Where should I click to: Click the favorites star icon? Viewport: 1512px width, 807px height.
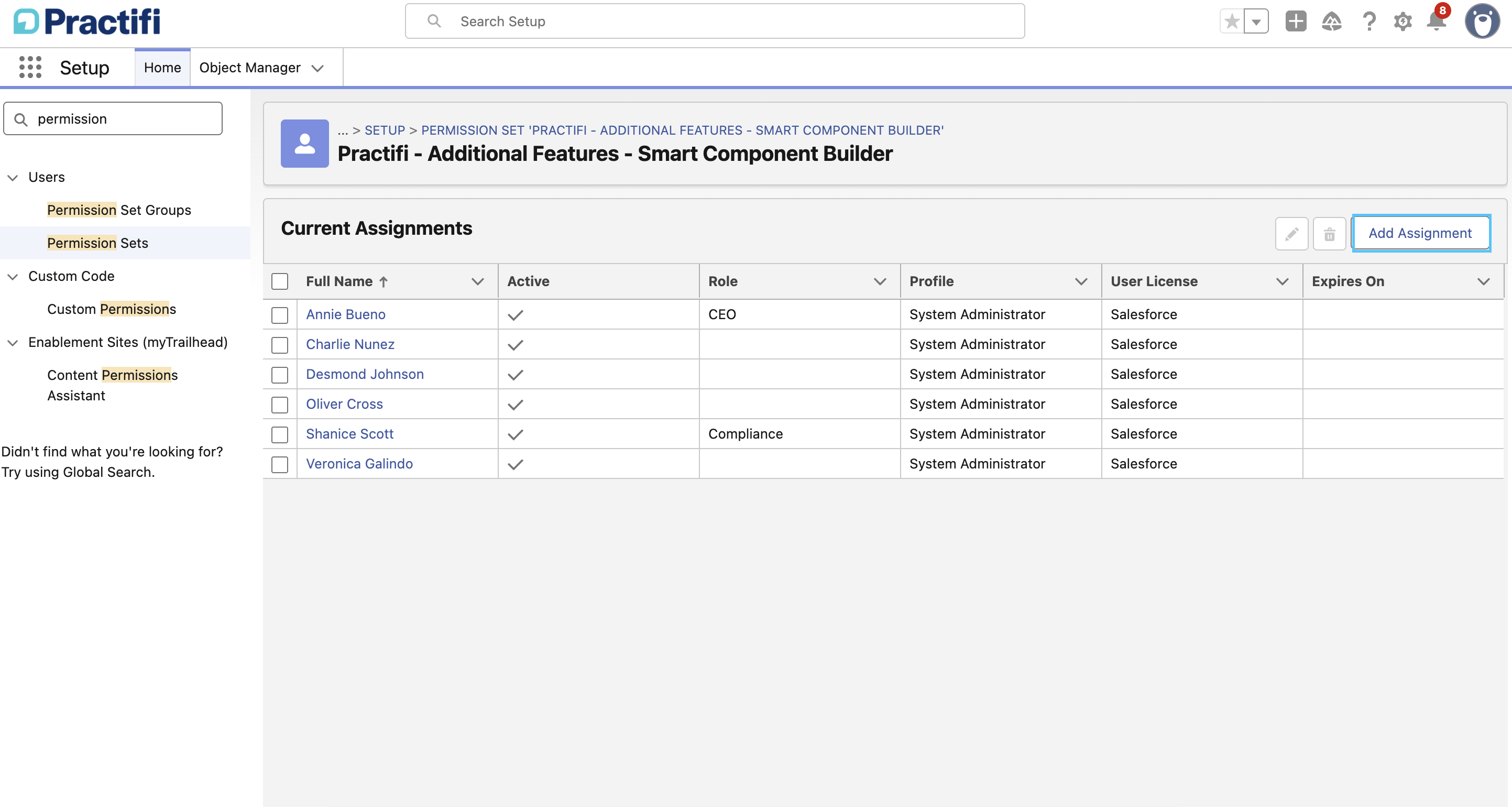pyautogui.click(x=1232, y=21)
